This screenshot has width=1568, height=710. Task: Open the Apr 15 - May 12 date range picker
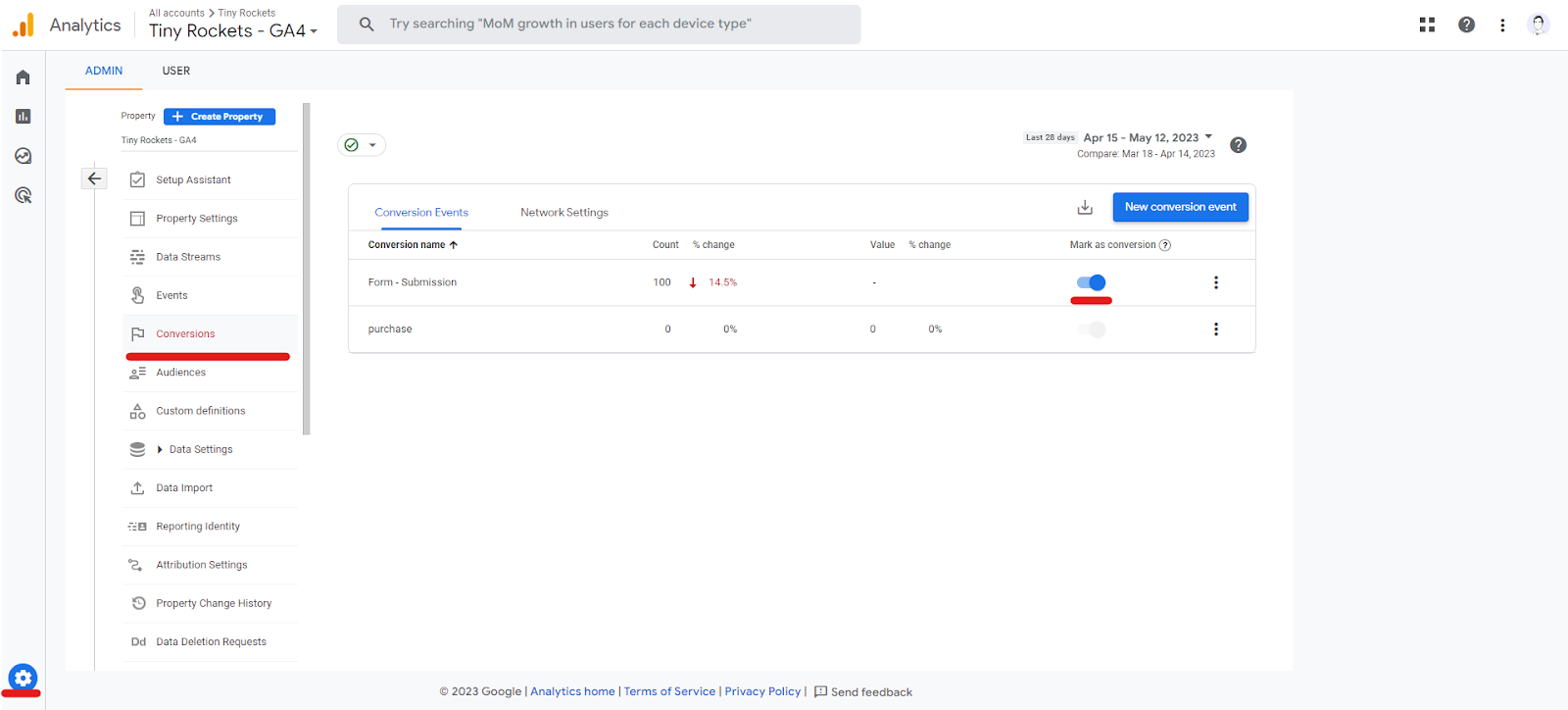(1148, 137)
